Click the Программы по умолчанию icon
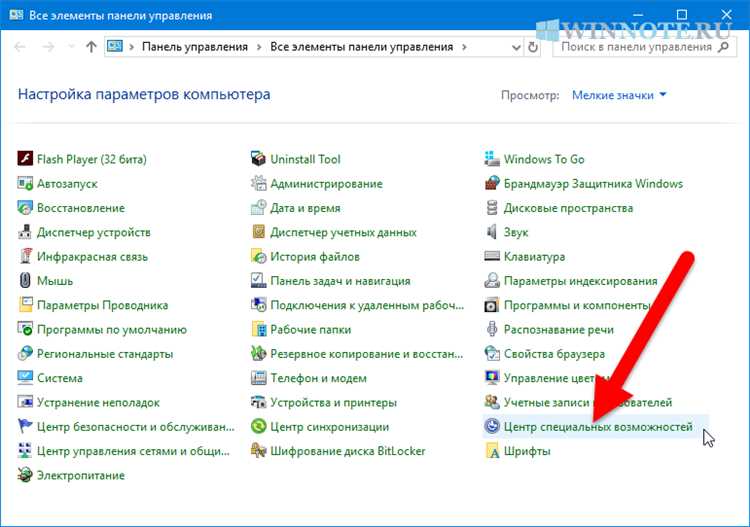The width and height of the screenshot is (750, 527). click(25, 329)
